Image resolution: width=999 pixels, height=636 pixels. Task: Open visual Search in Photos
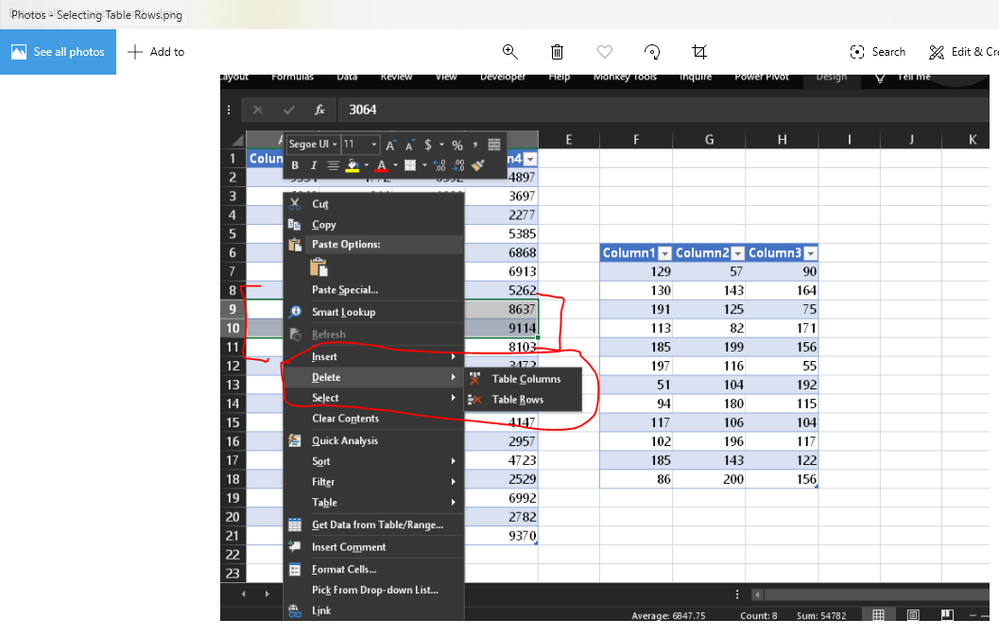[x=877, y=52]
